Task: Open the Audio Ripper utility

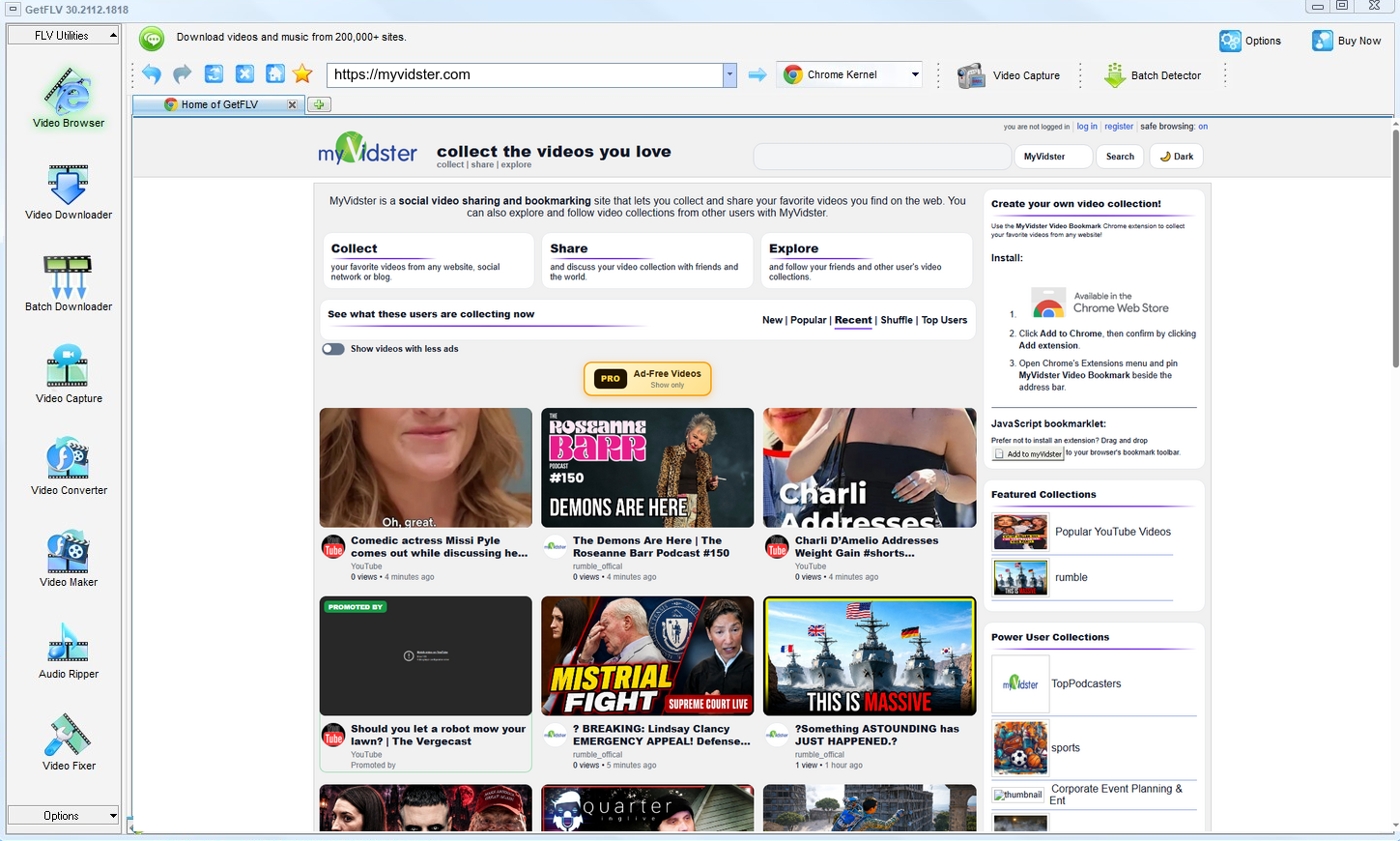Action: (69, 651)
